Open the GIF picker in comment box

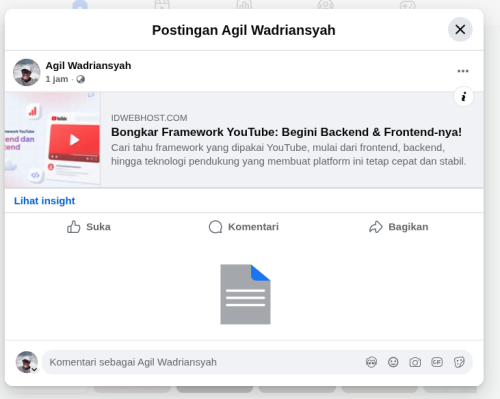click(437, 362)
